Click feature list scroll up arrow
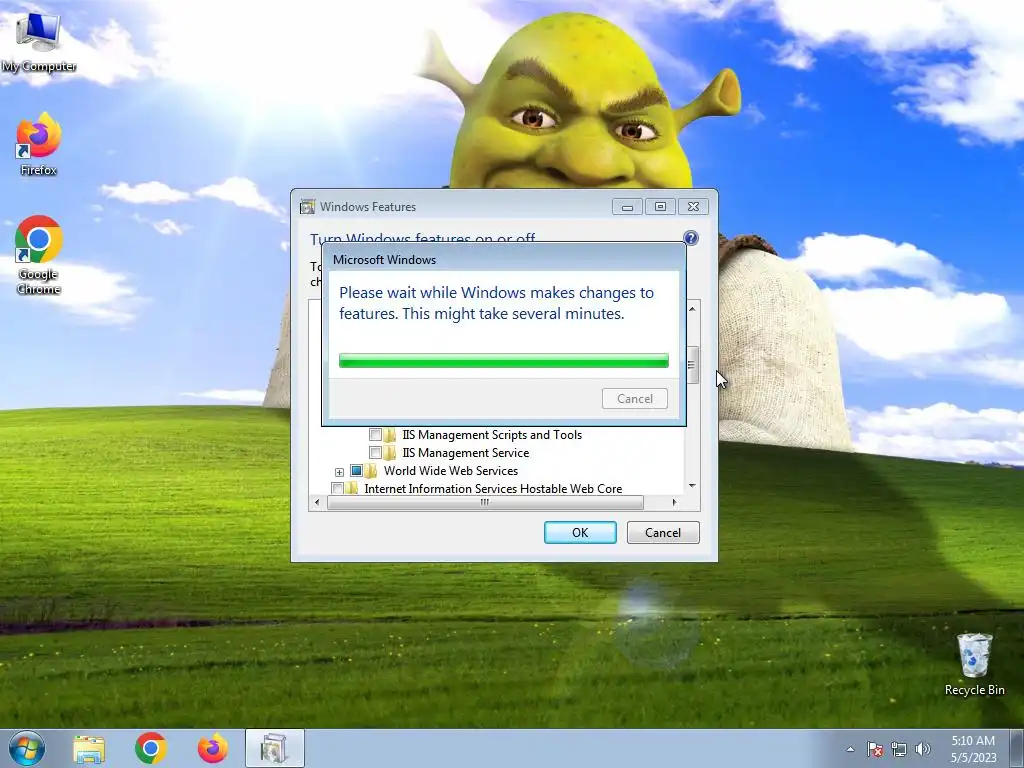Screen dimensions: 1024x768 [x=692, y=308]
